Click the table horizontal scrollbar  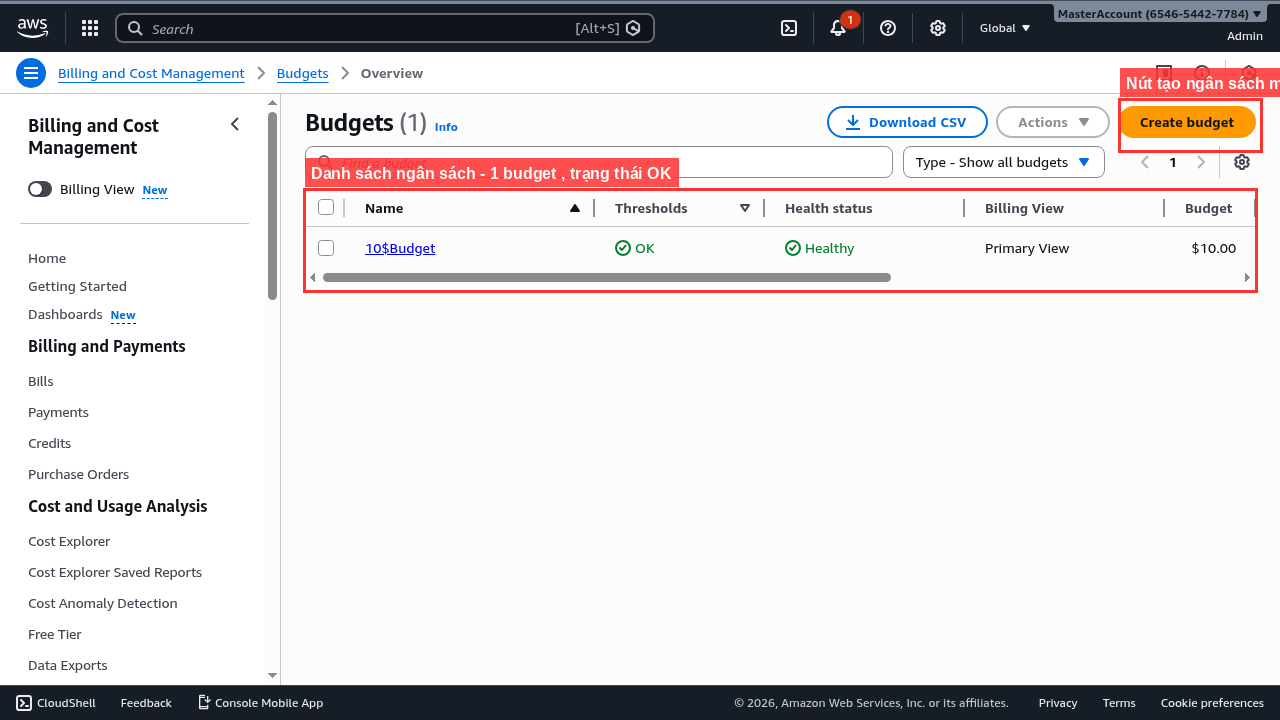(606, 277)
